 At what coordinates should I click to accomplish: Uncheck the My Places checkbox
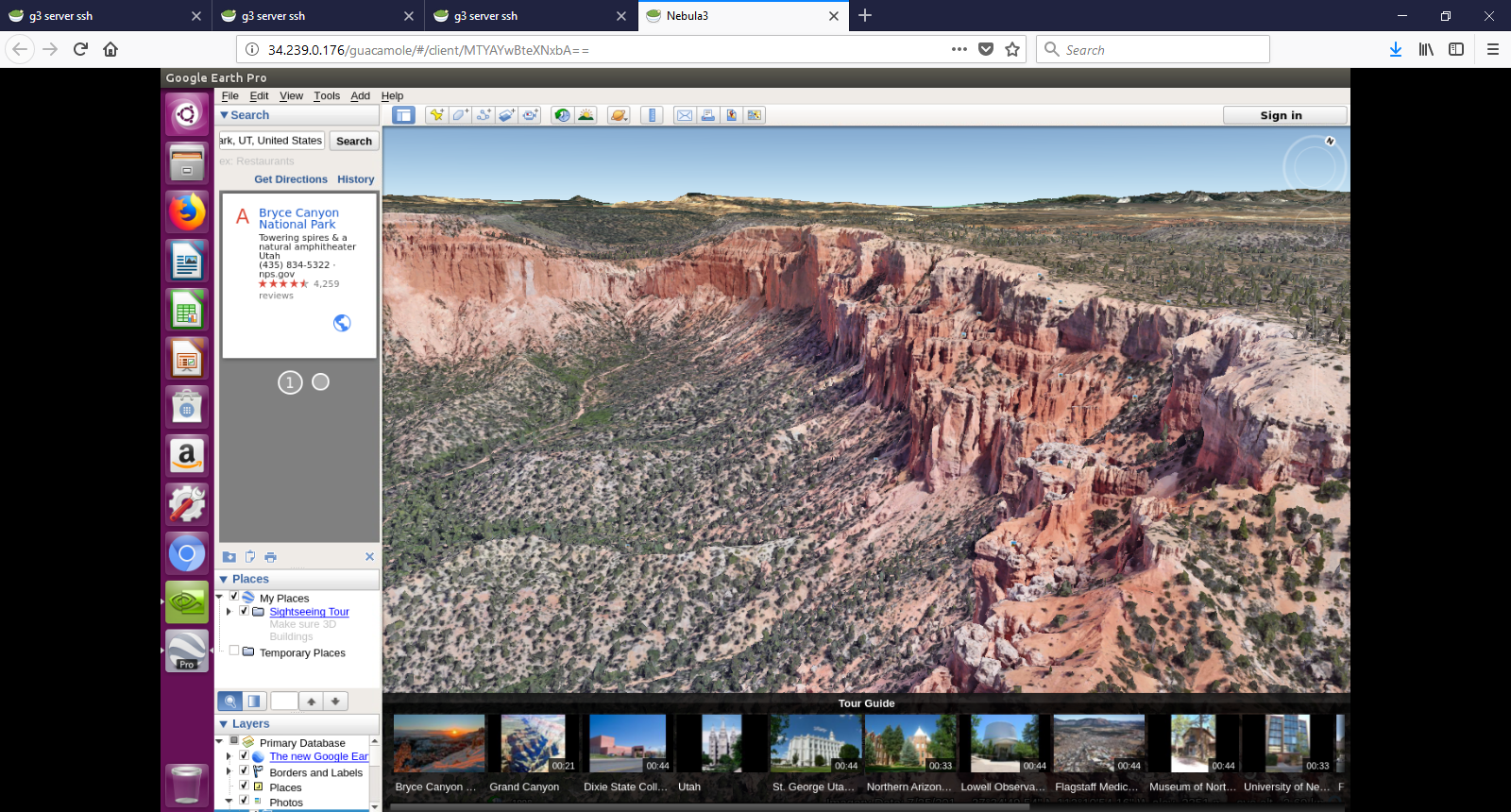pos(234,597)
